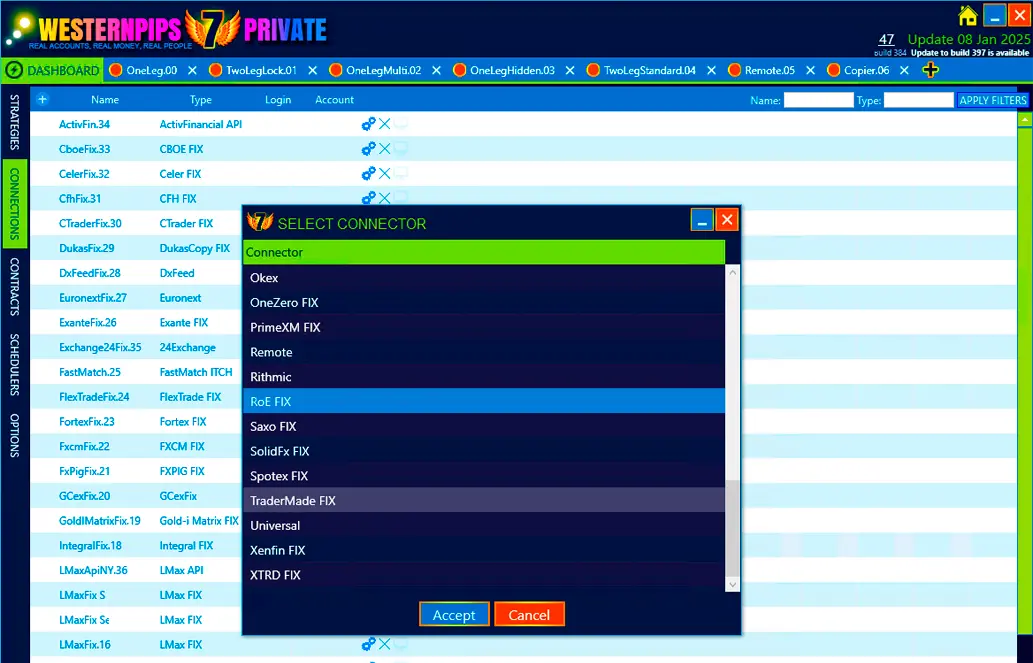Select the SCHEDULERS sidebar section
Viewport: 1033px width, 663px height.
pyautogui.click(x=14, y=364)
